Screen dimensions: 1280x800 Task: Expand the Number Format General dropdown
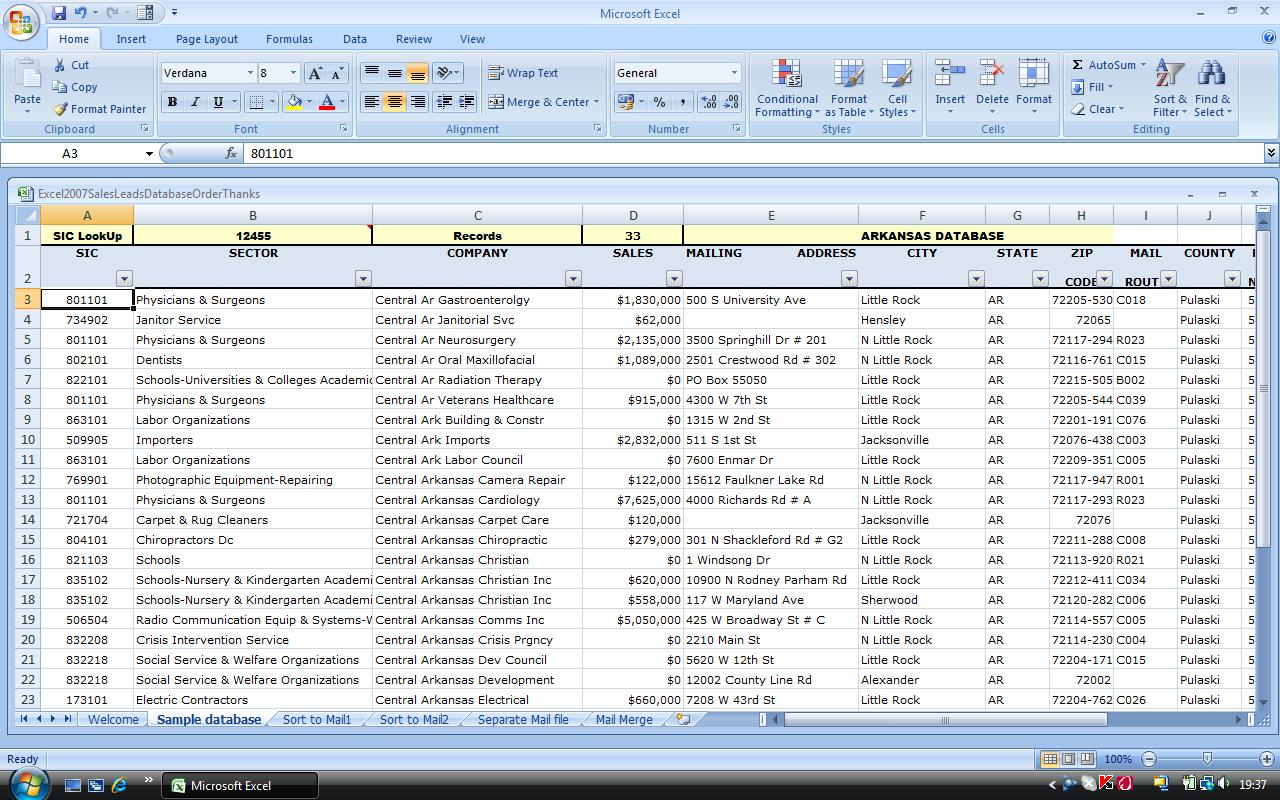(733, 73)
